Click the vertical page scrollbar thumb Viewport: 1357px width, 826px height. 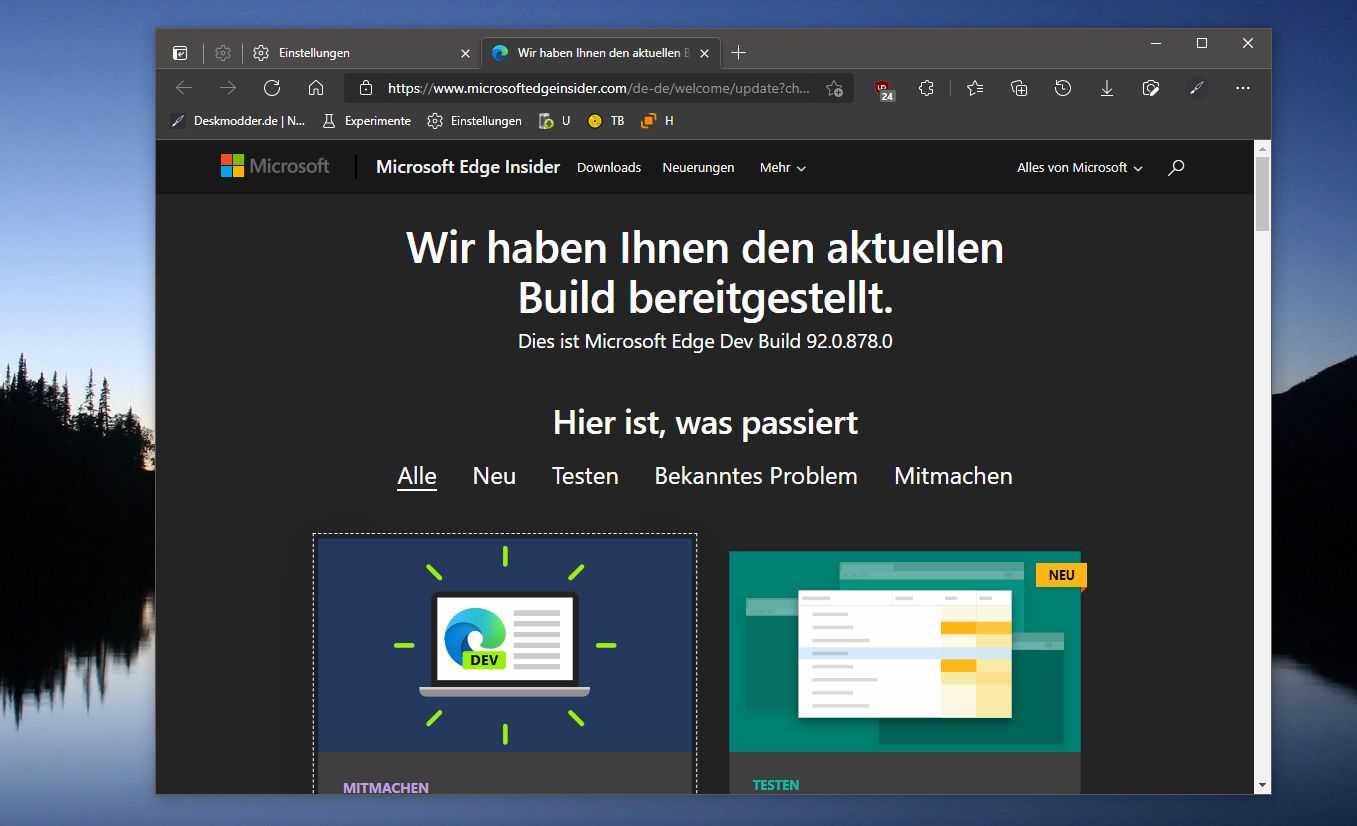1262,194
